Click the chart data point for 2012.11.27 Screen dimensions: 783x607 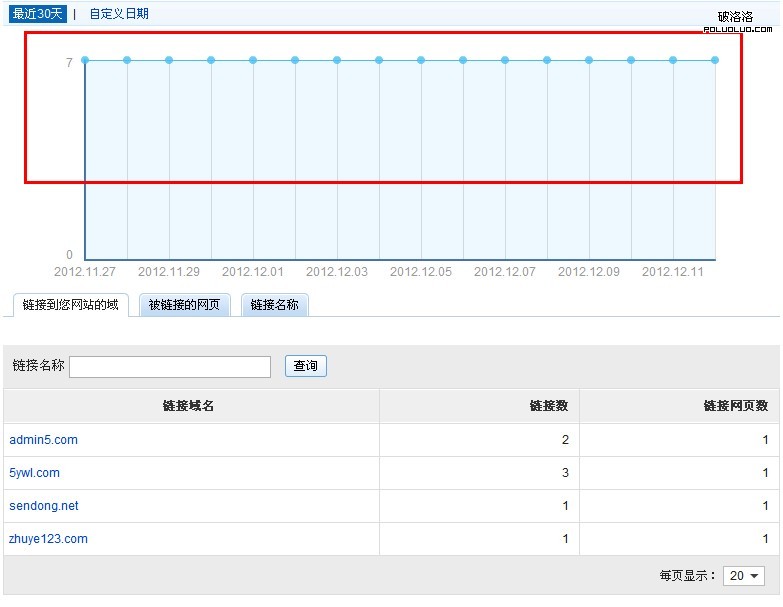point(85,60)
